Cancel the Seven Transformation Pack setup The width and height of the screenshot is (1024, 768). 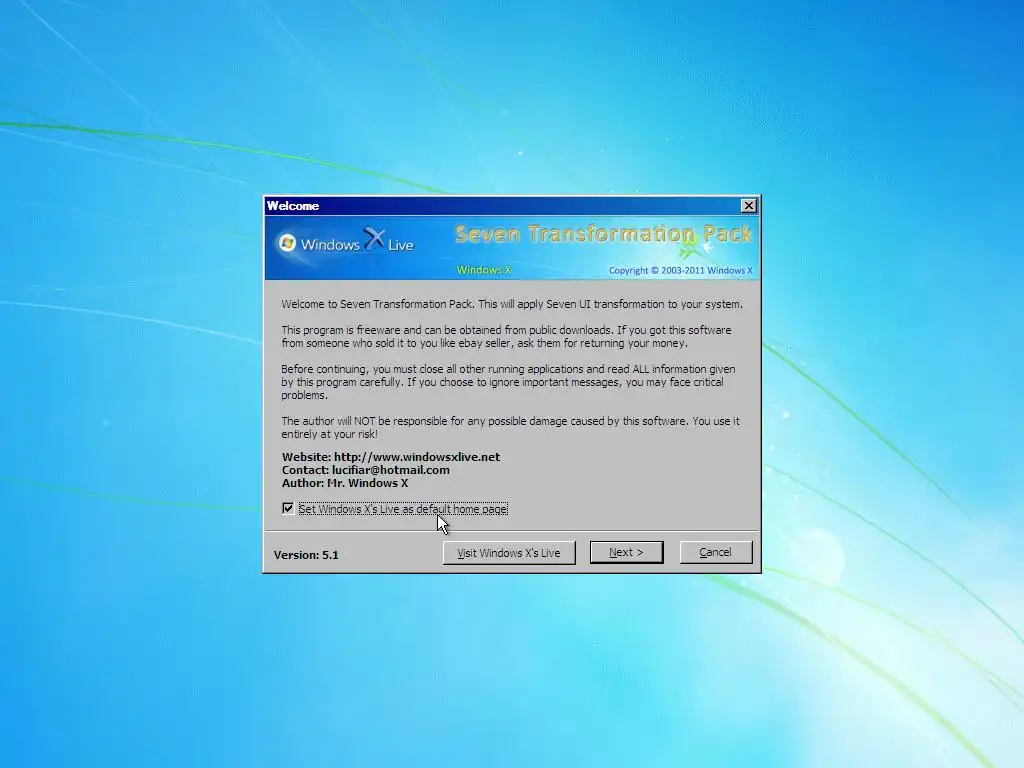[716, 552]
